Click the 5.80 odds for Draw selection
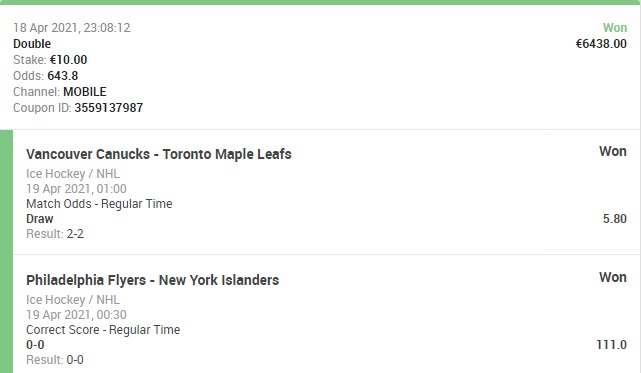This screenshot has height=373, width=641. 614,219
